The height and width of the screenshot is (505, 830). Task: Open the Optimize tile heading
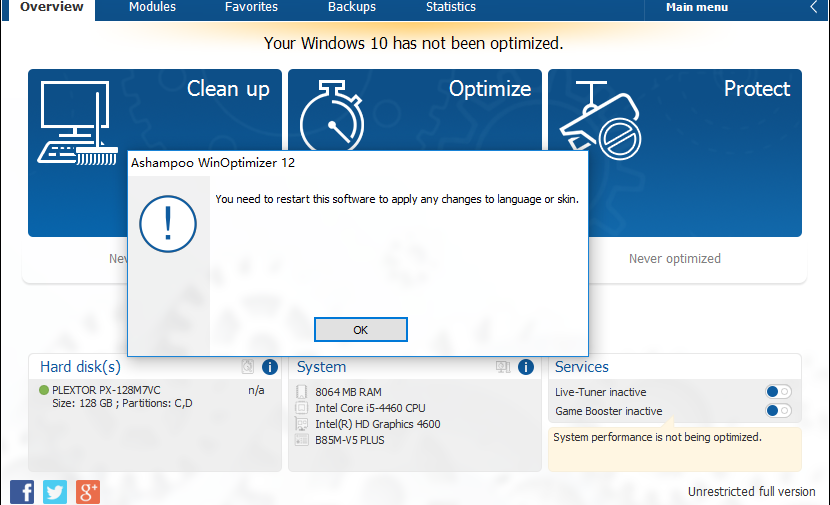(x=490, y=89)
